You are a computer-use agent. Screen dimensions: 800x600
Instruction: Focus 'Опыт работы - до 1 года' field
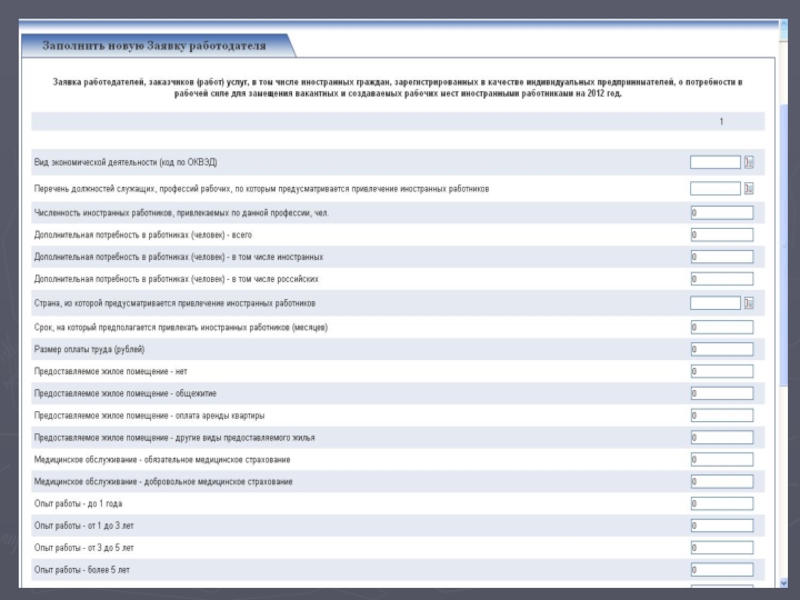[x=722, y=504]
